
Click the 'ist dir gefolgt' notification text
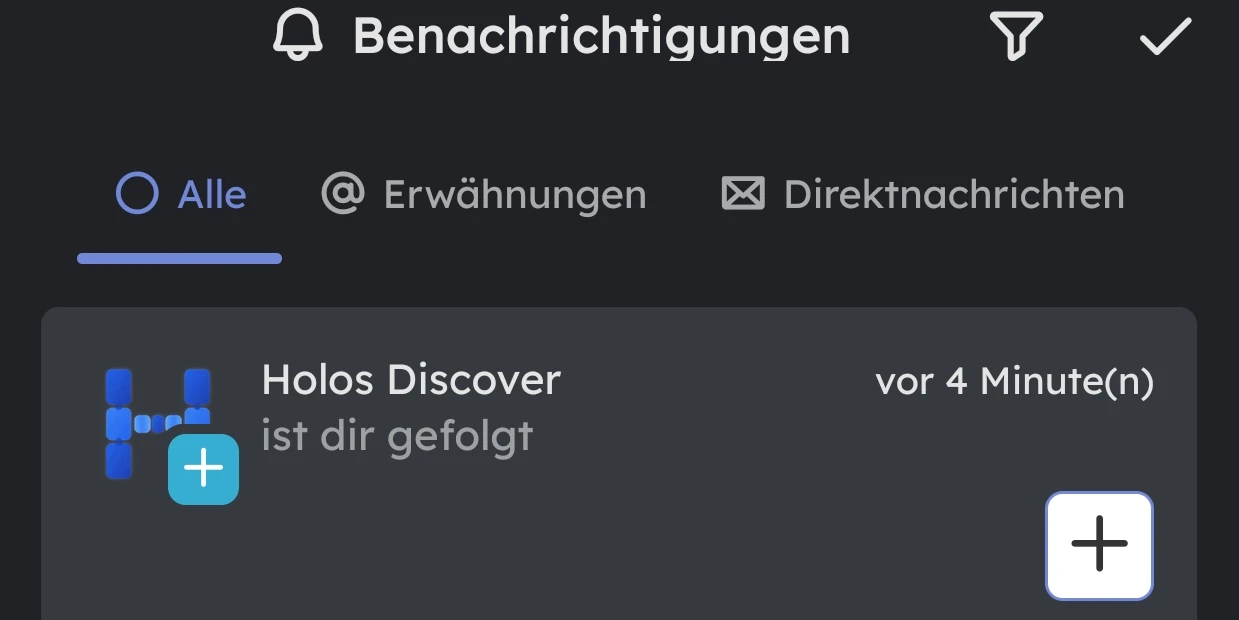(x=397, y=437)
